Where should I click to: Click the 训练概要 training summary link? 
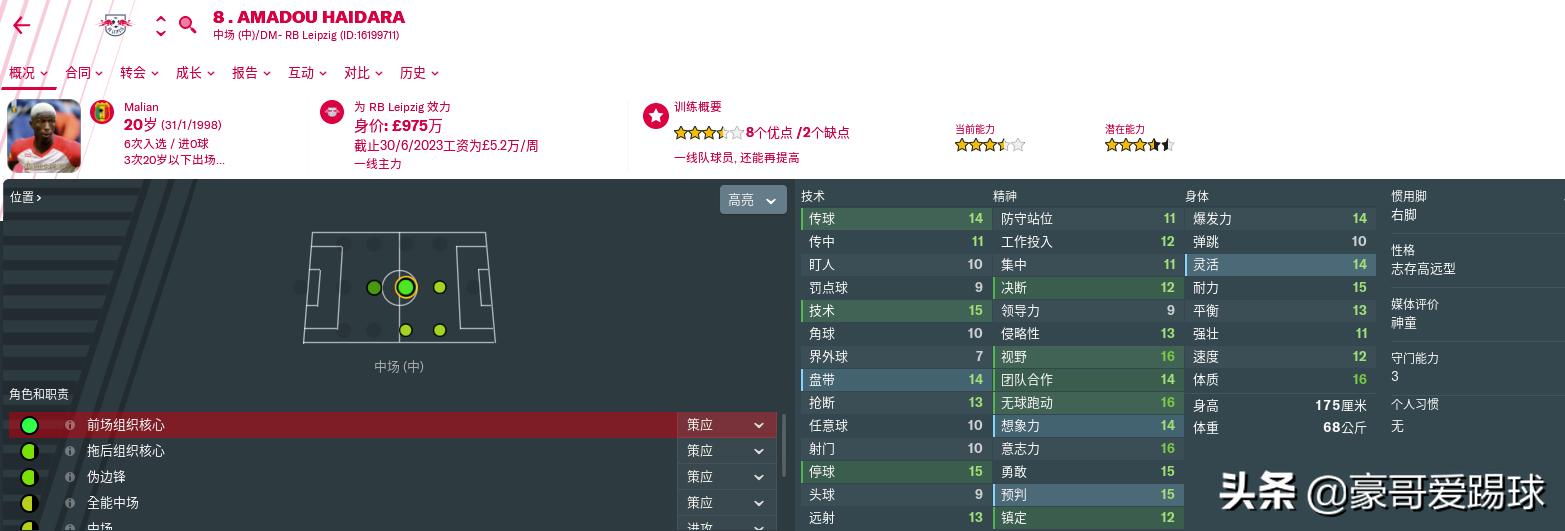[x=697, y=107]
